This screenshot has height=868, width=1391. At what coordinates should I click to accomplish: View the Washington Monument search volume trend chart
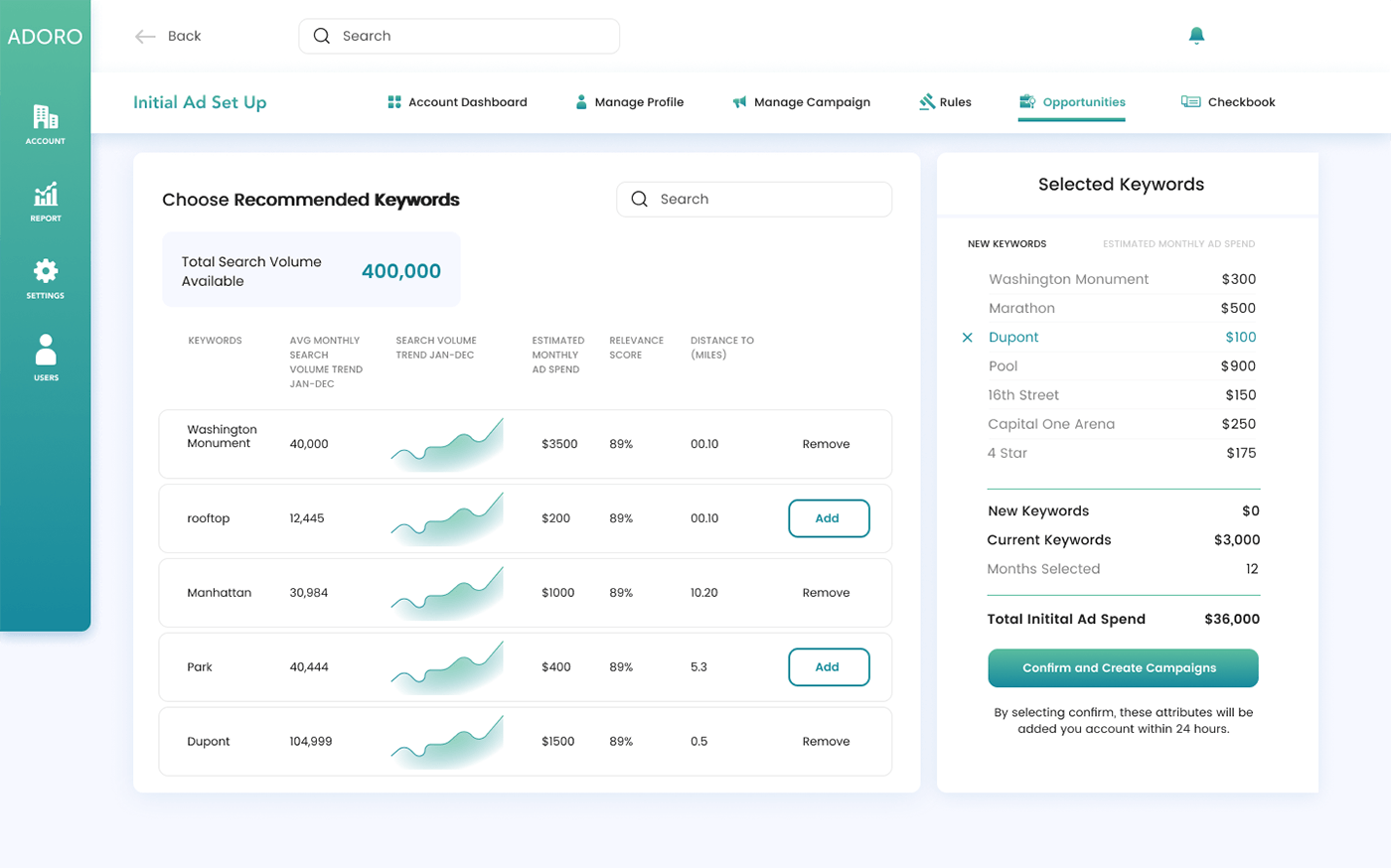tap(447, 444)
